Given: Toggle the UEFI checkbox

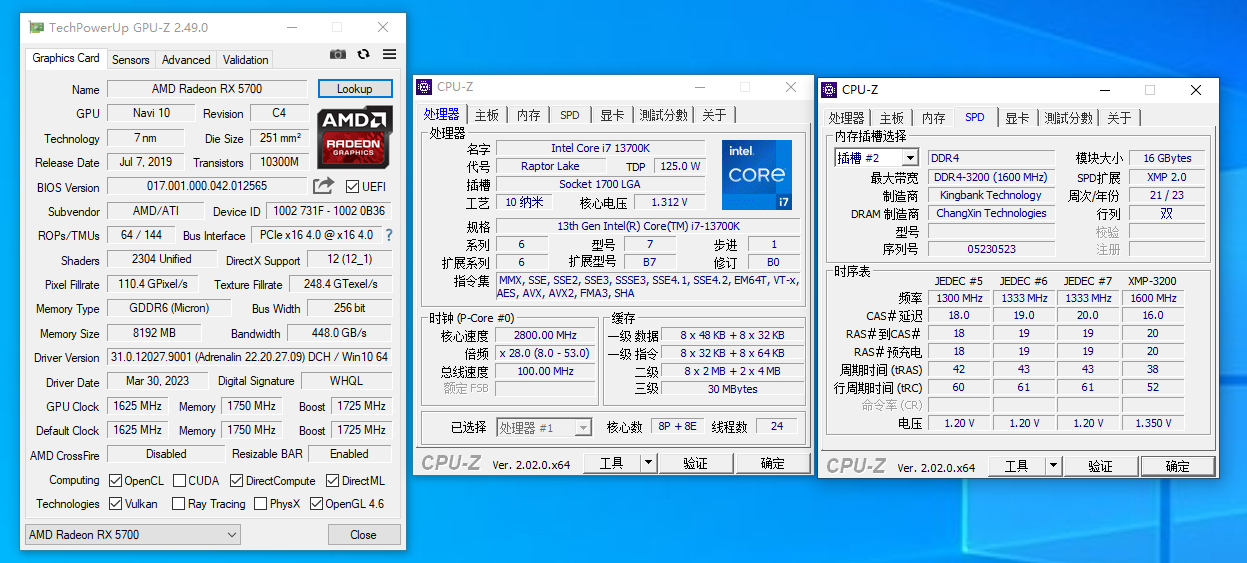Looking at the screenshot, I should 352,186.
